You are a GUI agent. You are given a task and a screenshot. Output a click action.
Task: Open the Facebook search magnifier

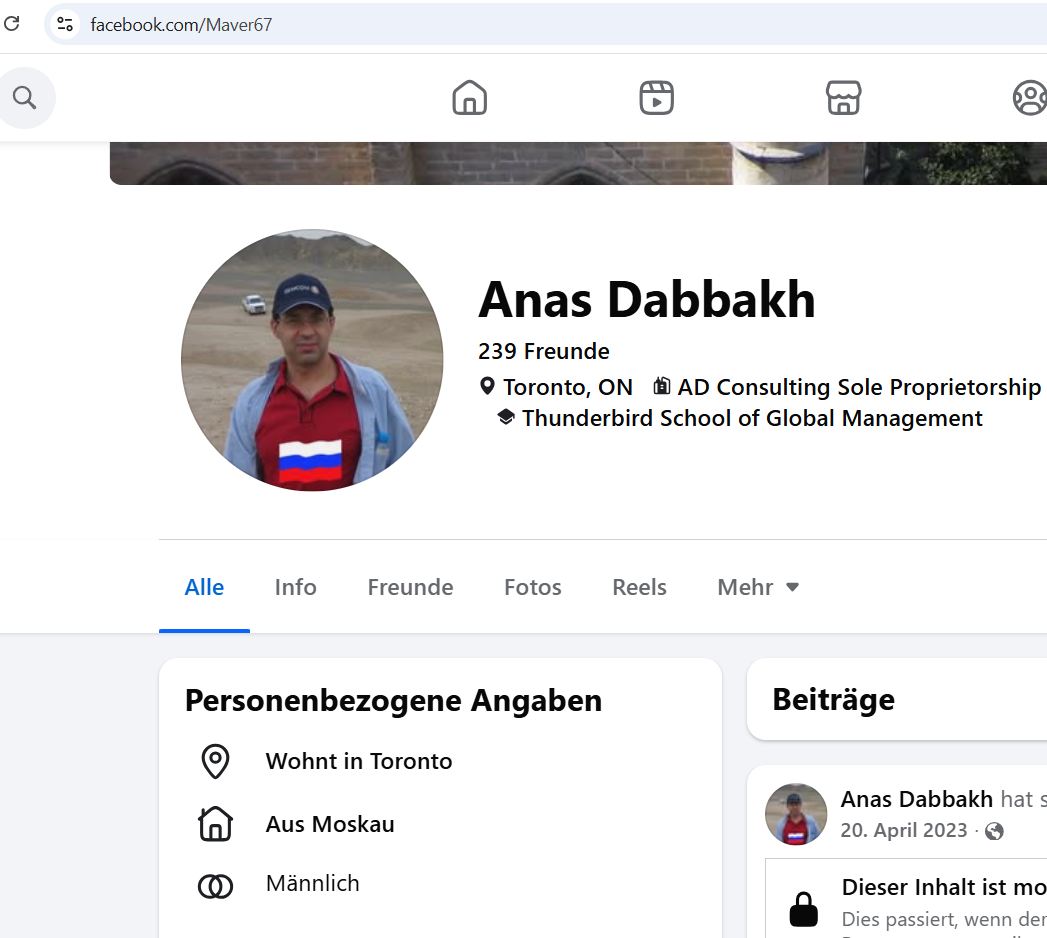tap(25, 97)
